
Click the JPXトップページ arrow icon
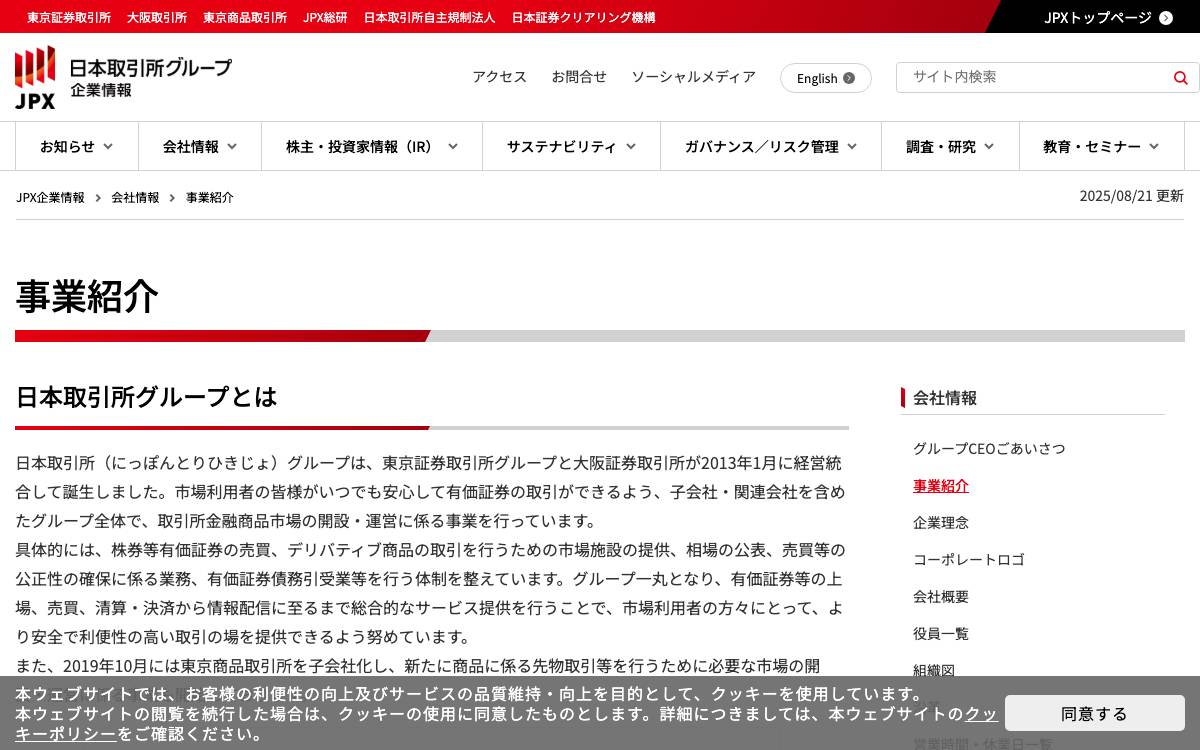click(1165, 18)
